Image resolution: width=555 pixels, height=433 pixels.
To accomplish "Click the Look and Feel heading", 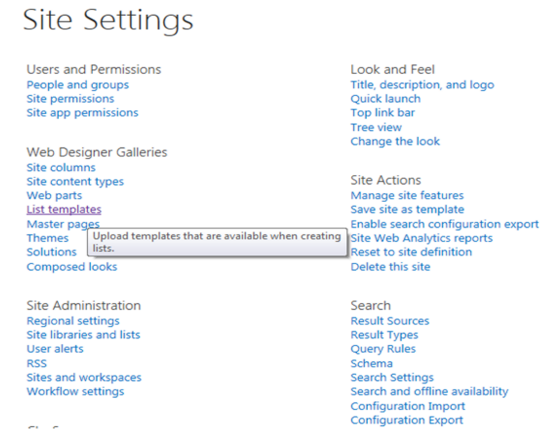I will click(393, 69).
